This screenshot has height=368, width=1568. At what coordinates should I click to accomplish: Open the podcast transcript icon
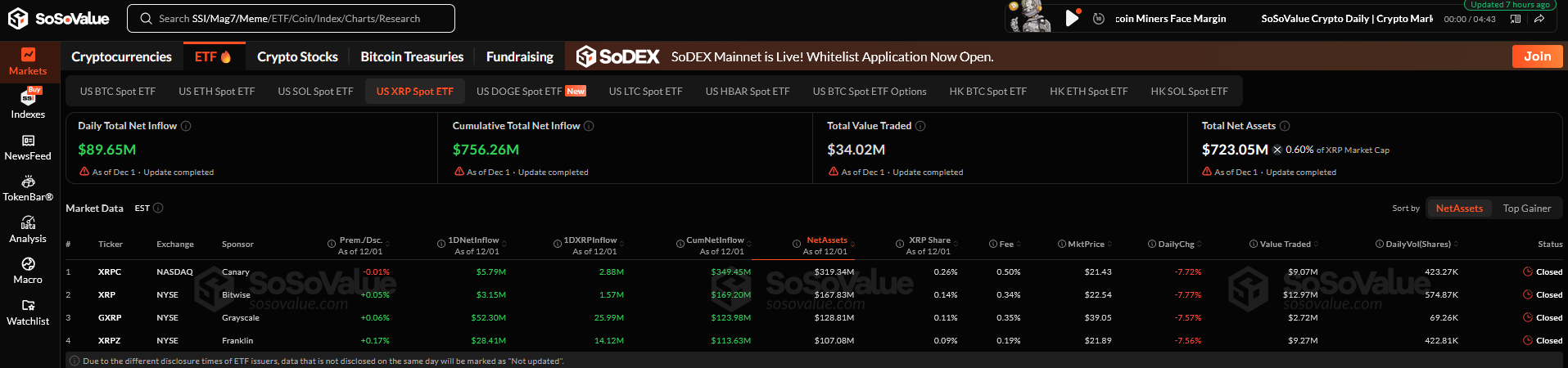coord(1516,19)
